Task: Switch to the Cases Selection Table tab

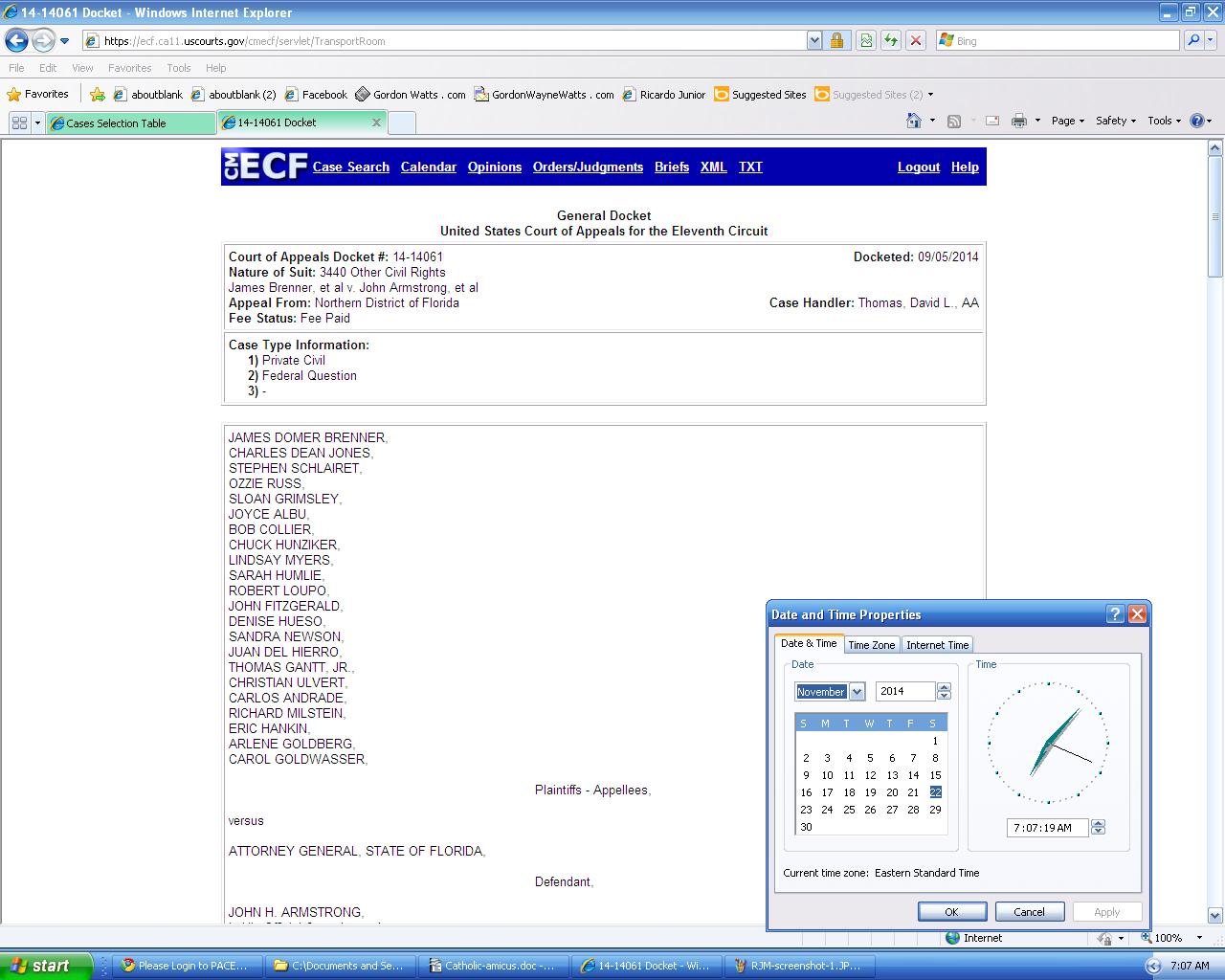Action: pyautogui.click(x=131, y=122)
